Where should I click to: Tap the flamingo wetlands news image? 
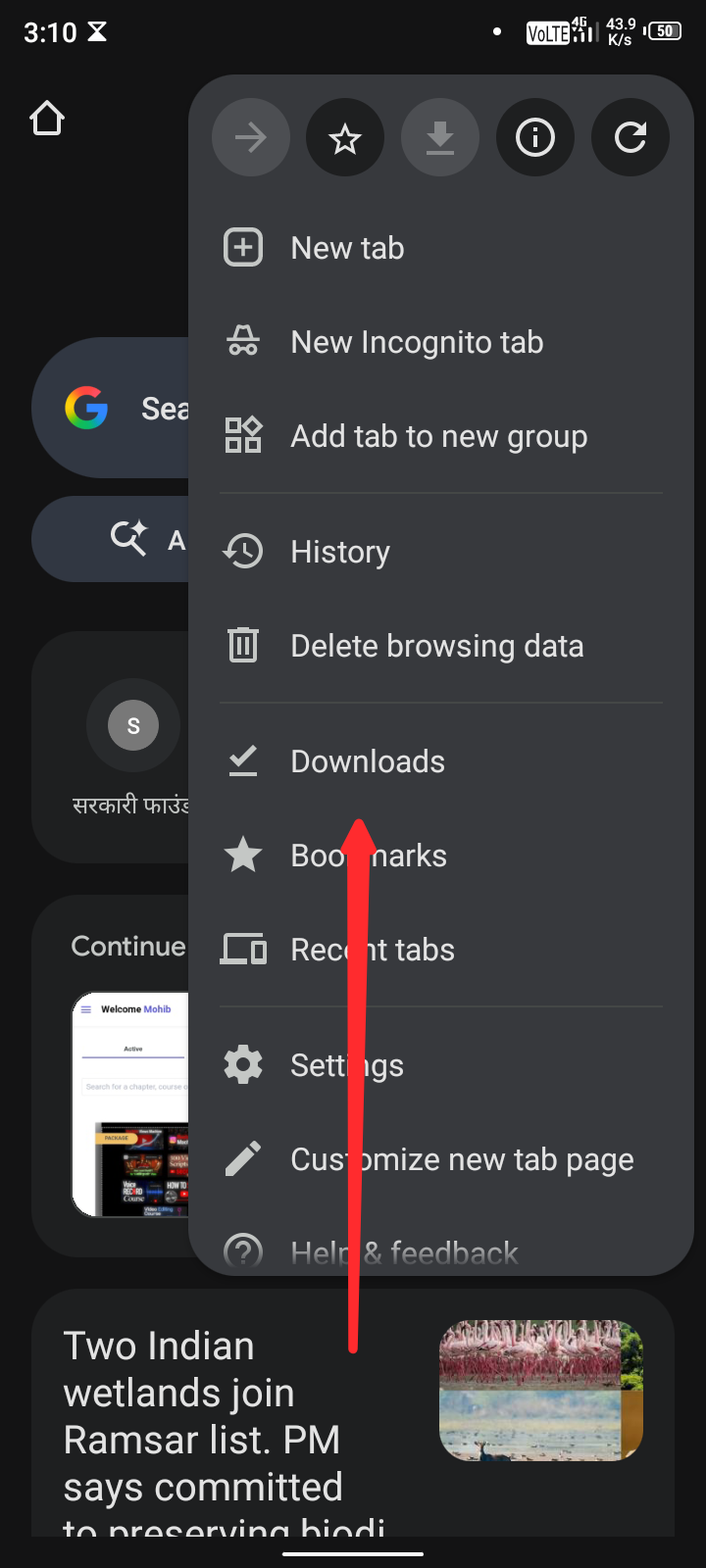click(x=540, y=1391)
